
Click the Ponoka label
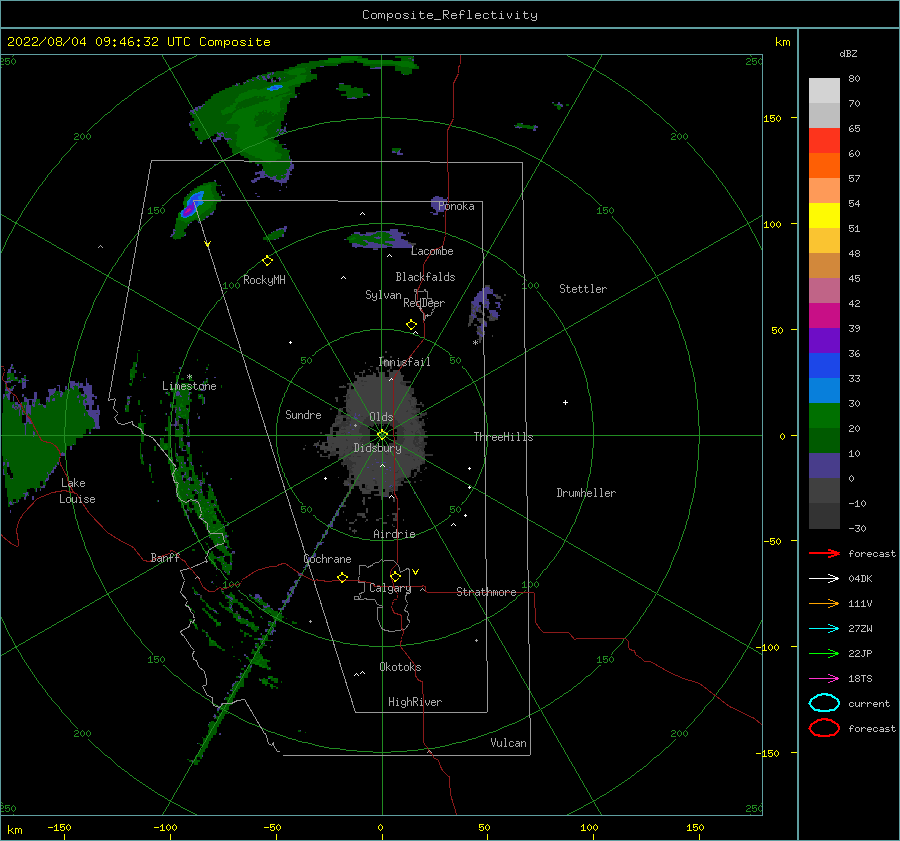456,206
